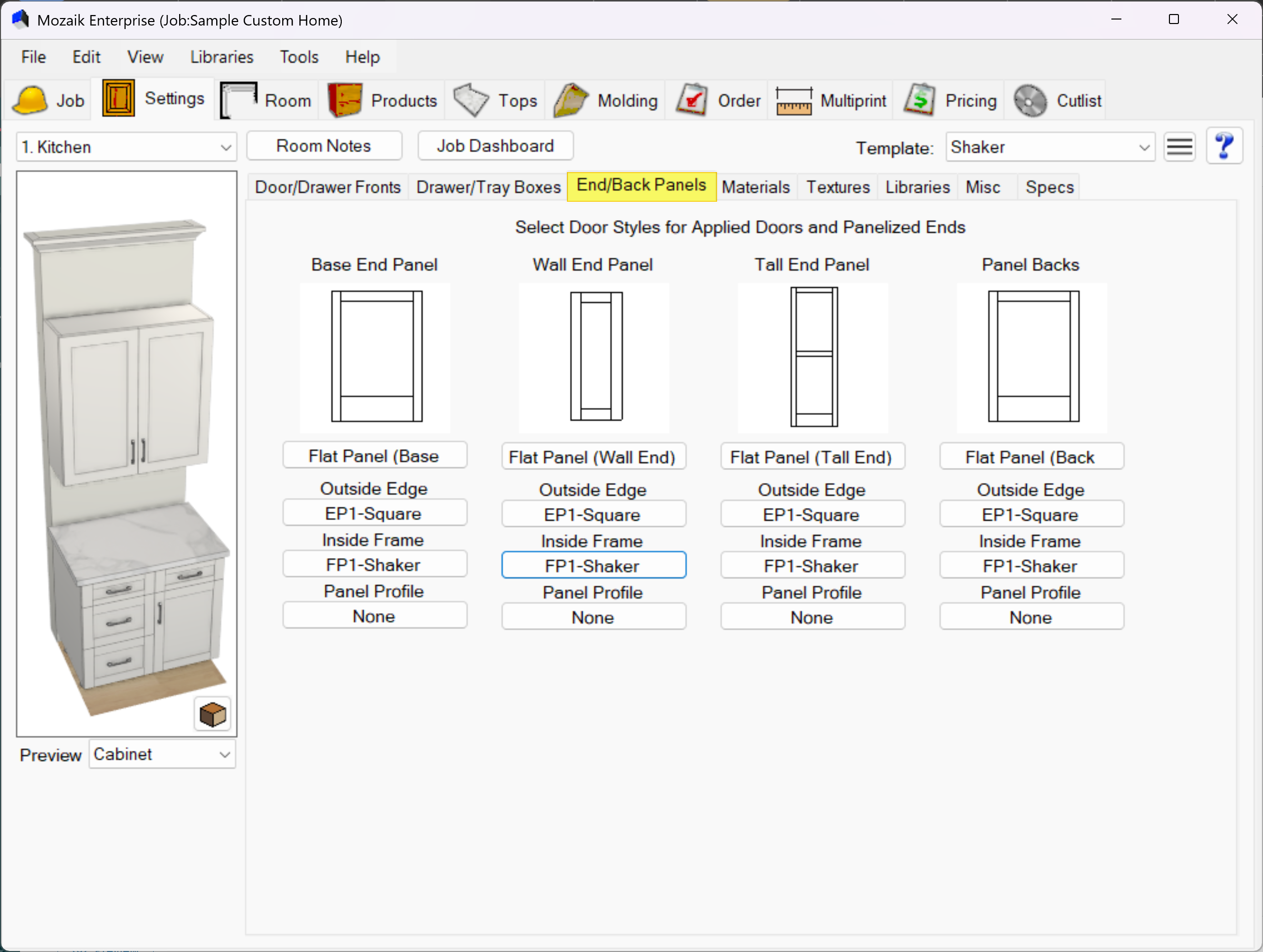Switch to the Door/Drawer Fronts tab
The image size is (1263, 952).
click(x=328, y=187)
